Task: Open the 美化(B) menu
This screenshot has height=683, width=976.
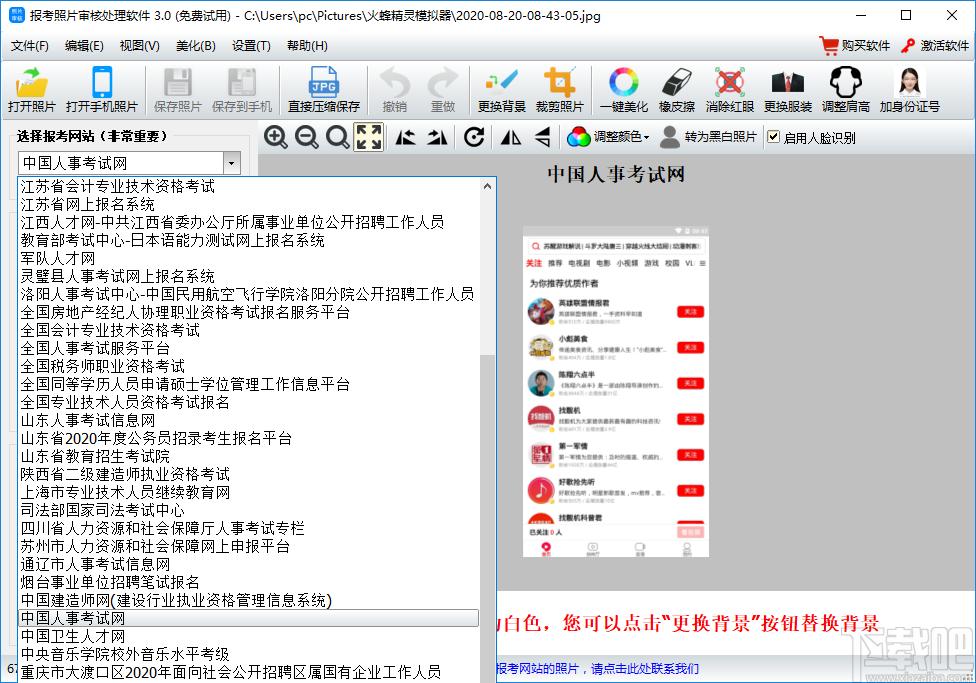Action: pyautogui.click(x=195, y=45)
